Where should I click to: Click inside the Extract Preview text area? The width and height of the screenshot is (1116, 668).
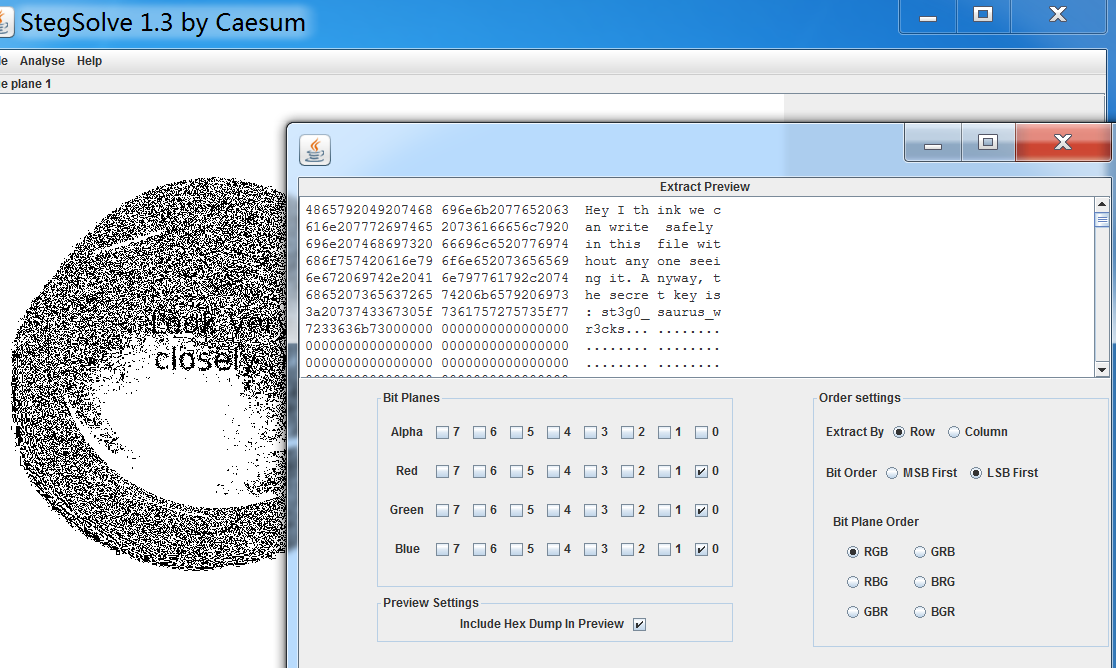point(696,287)
